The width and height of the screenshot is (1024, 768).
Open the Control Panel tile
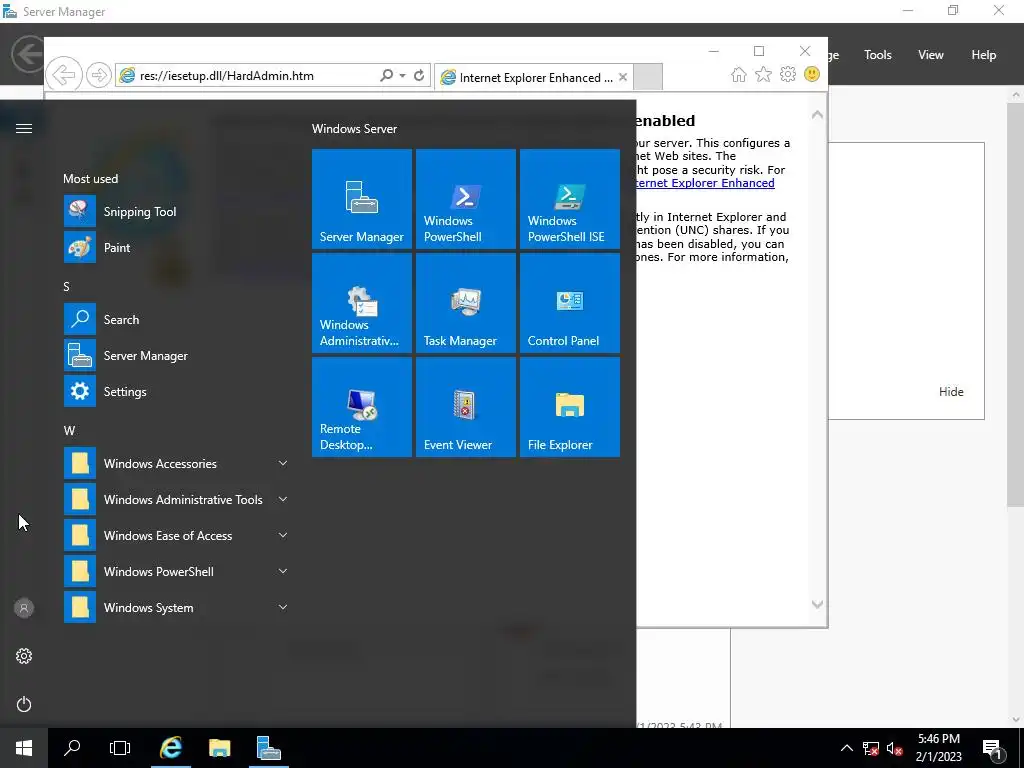click(569, 303)
